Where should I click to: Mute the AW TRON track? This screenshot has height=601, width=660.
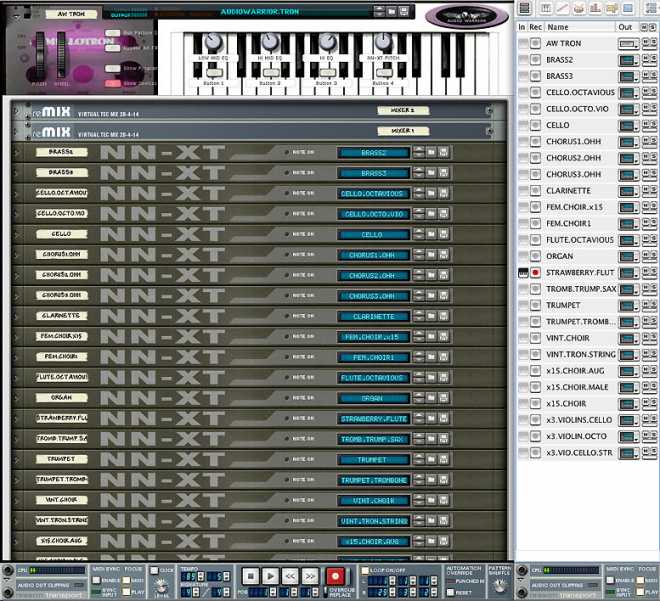tap(645, 43)
